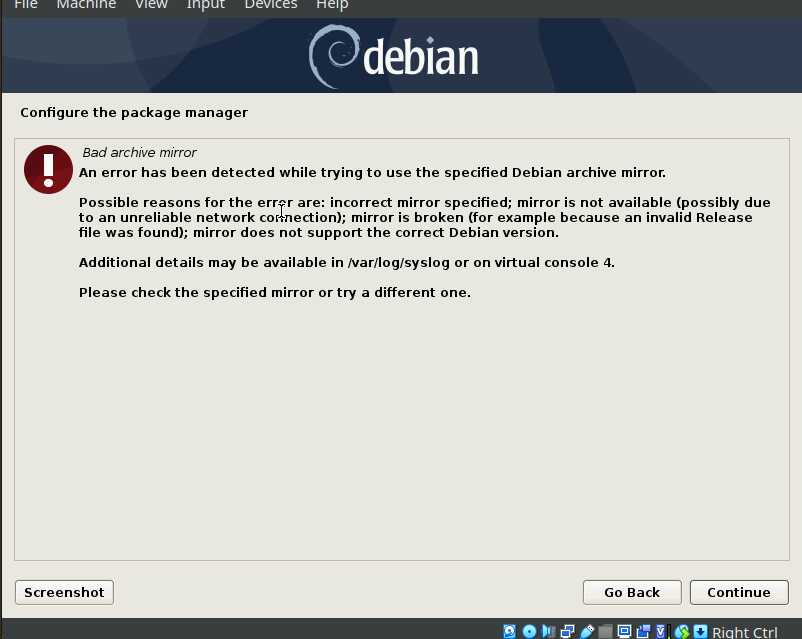Image resolution: width=802 pixels, height=639 pixels.
Task: Click the network adapters status icon
Action: (x=568, y=631)
